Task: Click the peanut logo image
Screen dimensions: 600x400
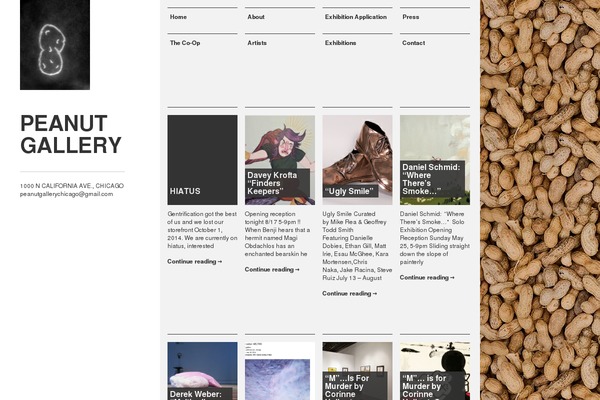Action: [55, 45]
